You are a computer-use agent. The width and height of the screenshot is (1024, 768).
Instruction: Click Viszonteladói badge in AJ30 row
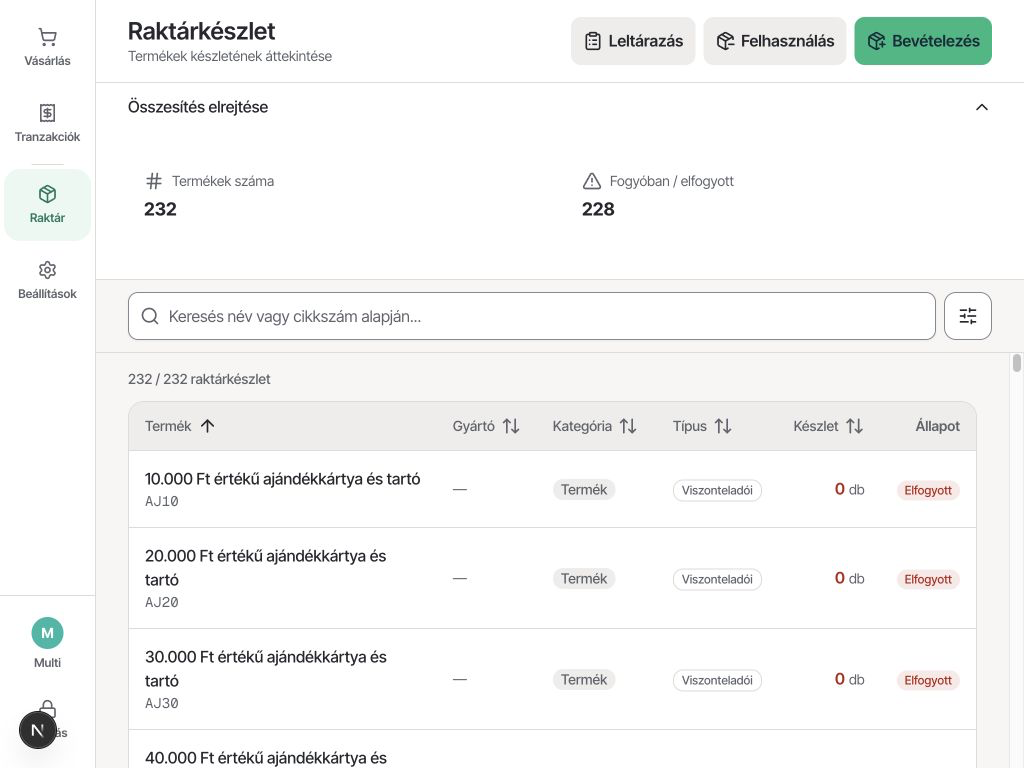(x=717, y=680)
